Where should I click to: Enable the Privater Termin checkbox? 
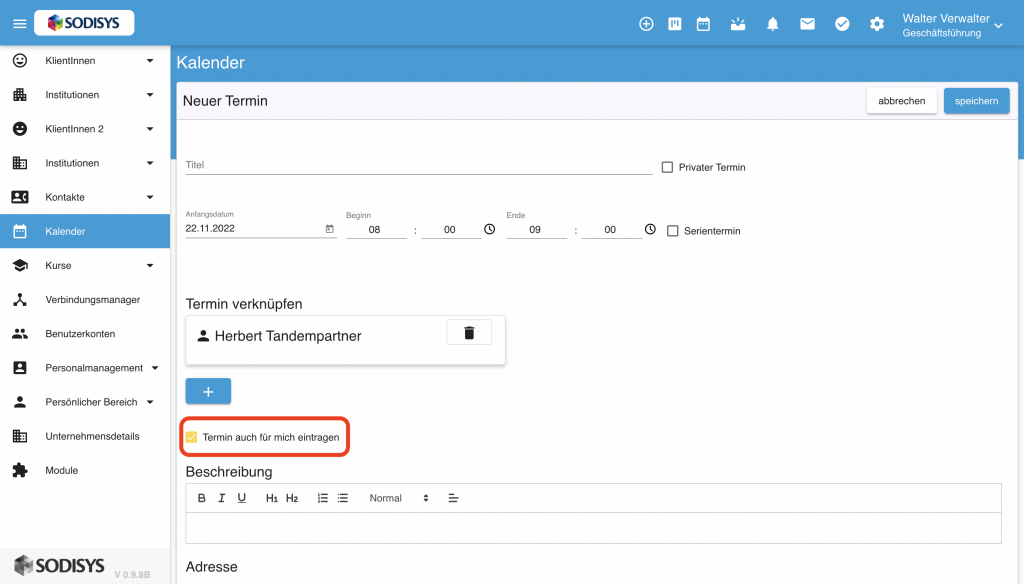pos(667,167)
